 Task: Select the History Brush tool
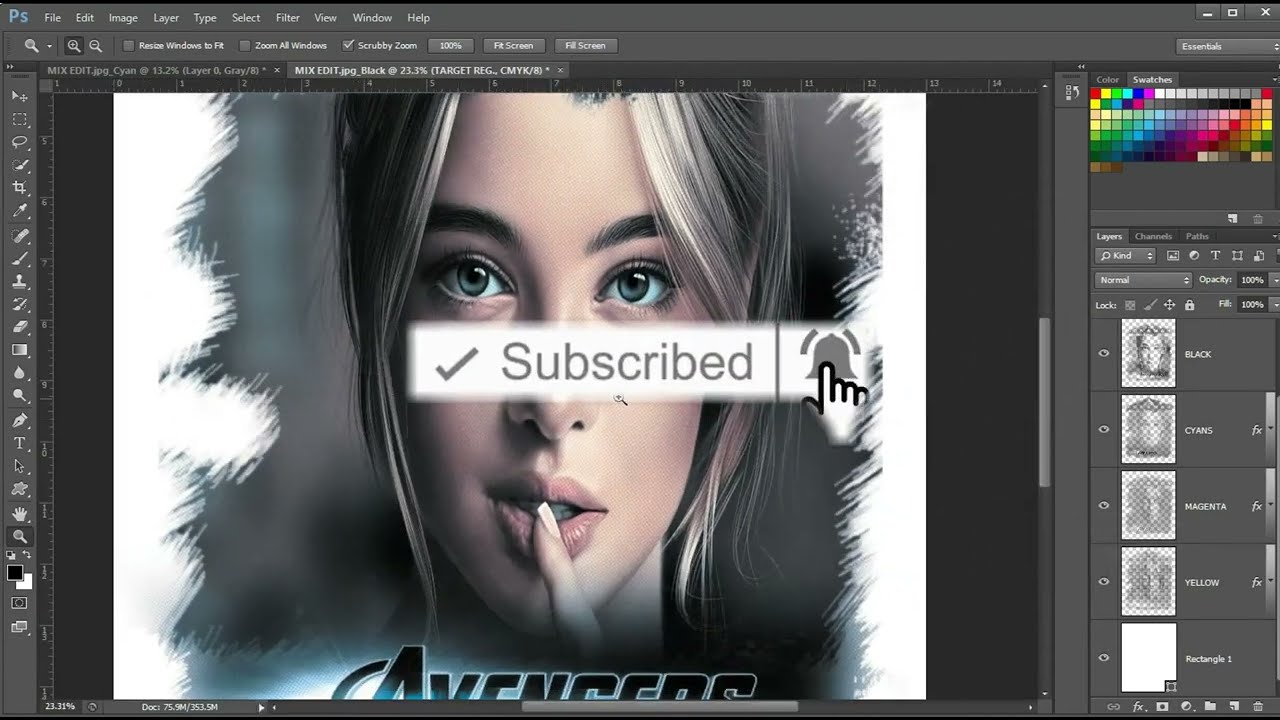[19, 304]
